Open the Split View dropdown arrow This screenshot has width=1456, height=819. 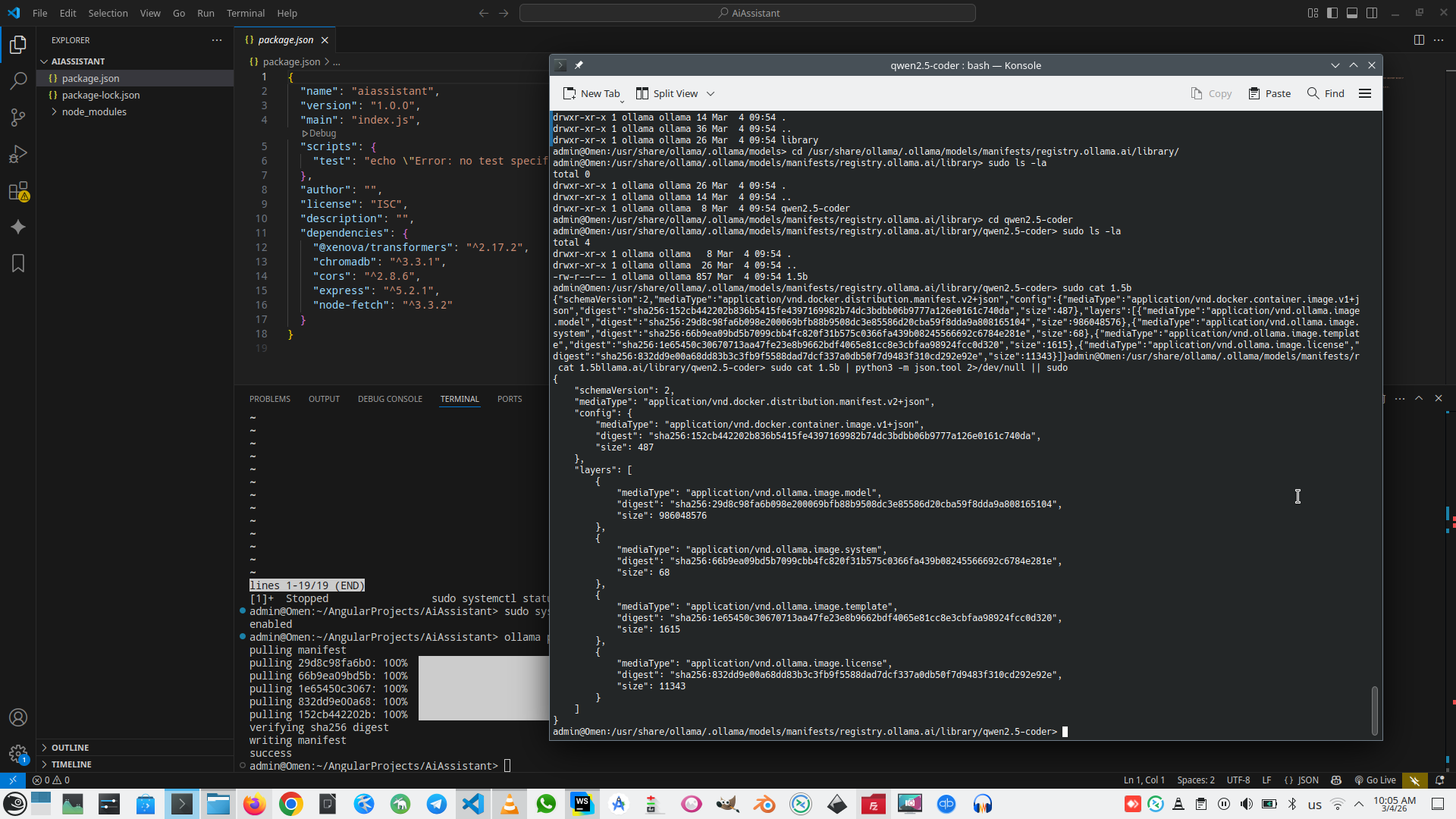coord(711,93)
